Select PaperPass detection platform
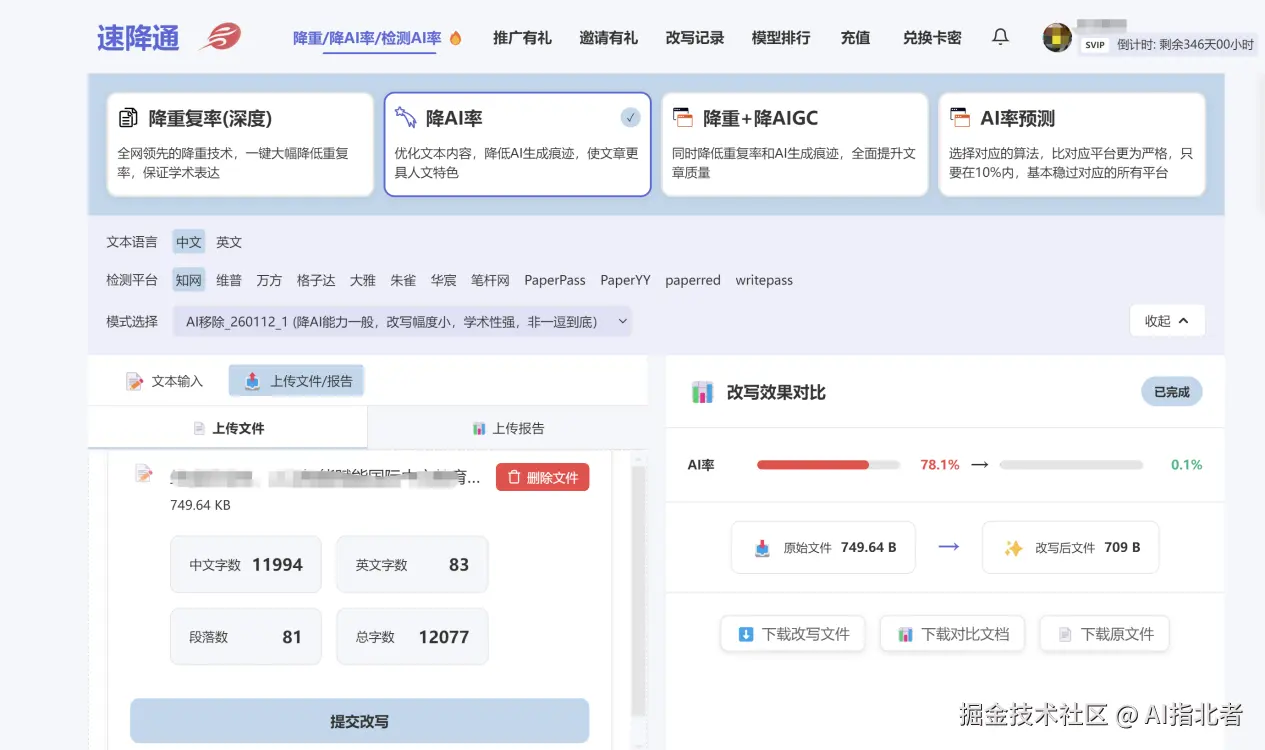This screenshot has width=1265, height=750. 554,280
